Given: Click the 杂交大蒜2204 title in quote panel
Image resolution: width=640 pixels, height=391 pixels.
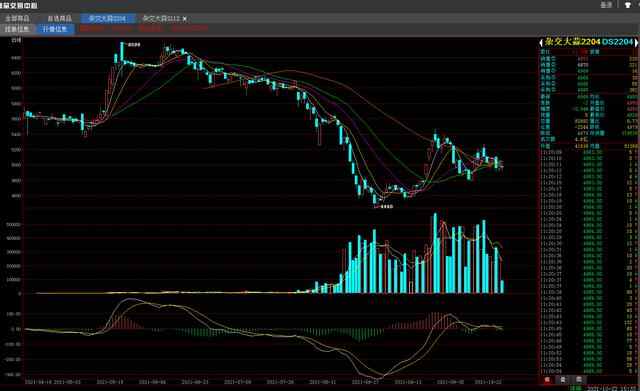Looking at the screenshot, I should click(x=572, y=42).
